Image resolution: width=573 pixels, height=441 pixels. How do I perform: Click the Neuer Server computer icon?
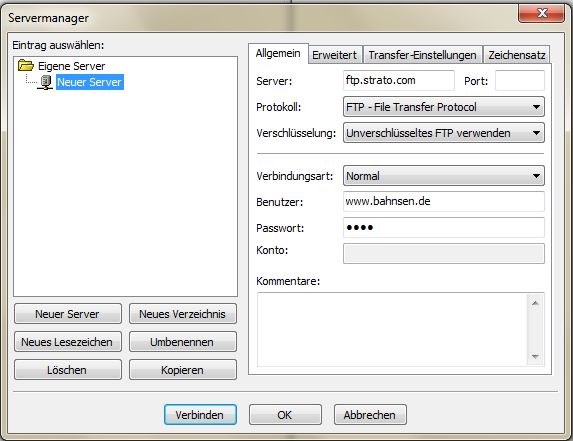[45, 82]
